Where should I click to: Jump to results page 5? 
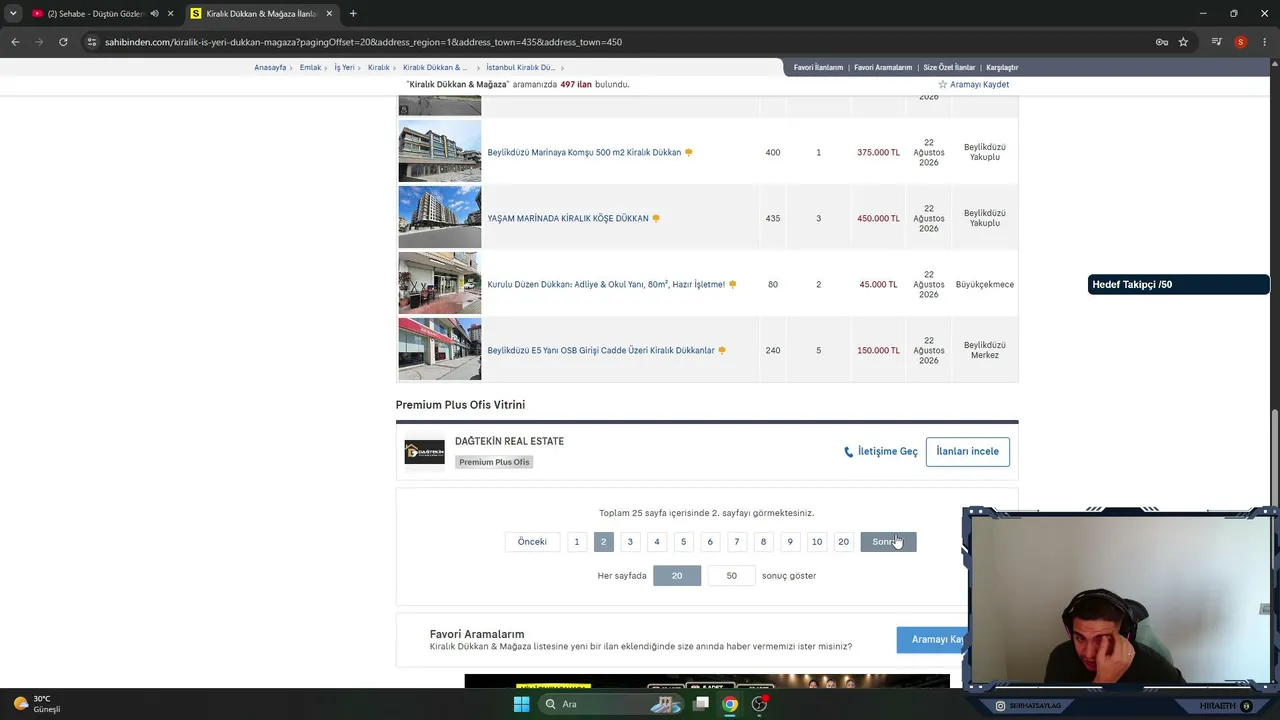click(x=684, y=542)
